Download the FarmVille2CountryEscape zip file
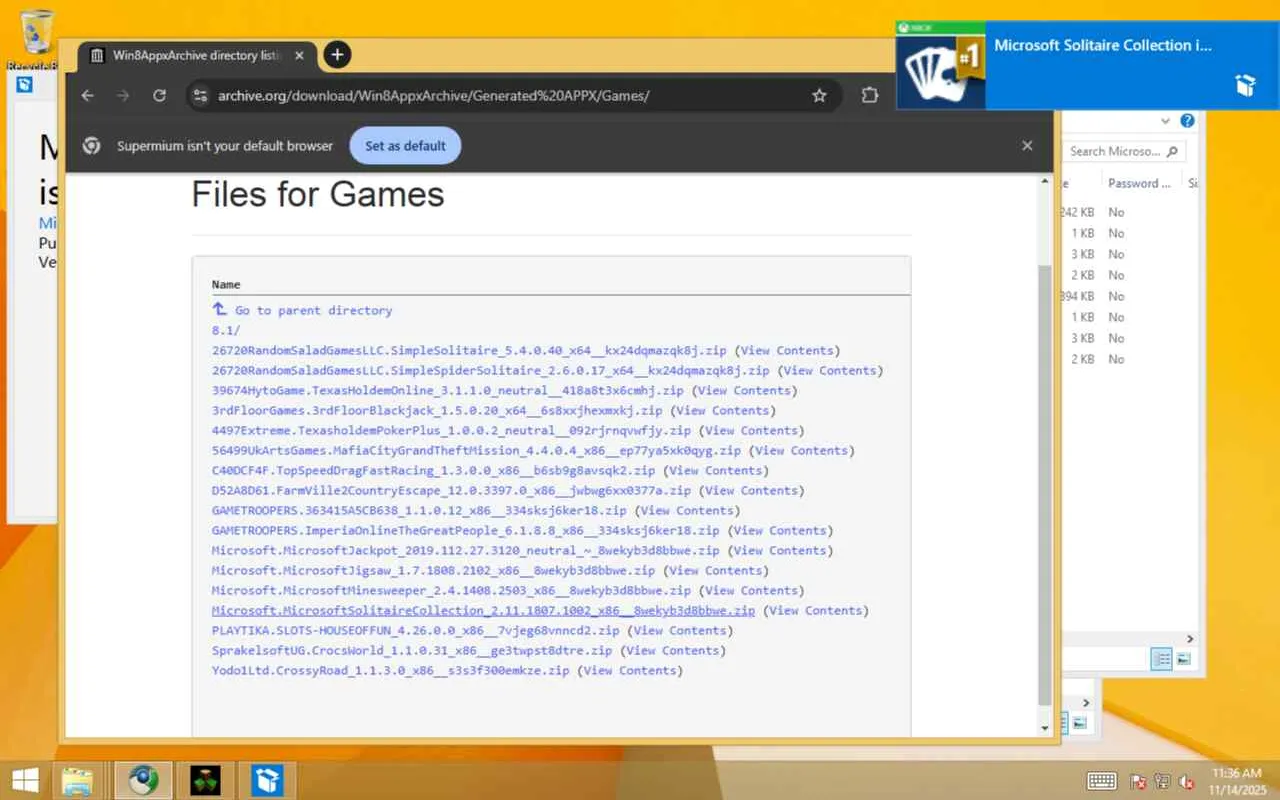 (x=451, y=490)
